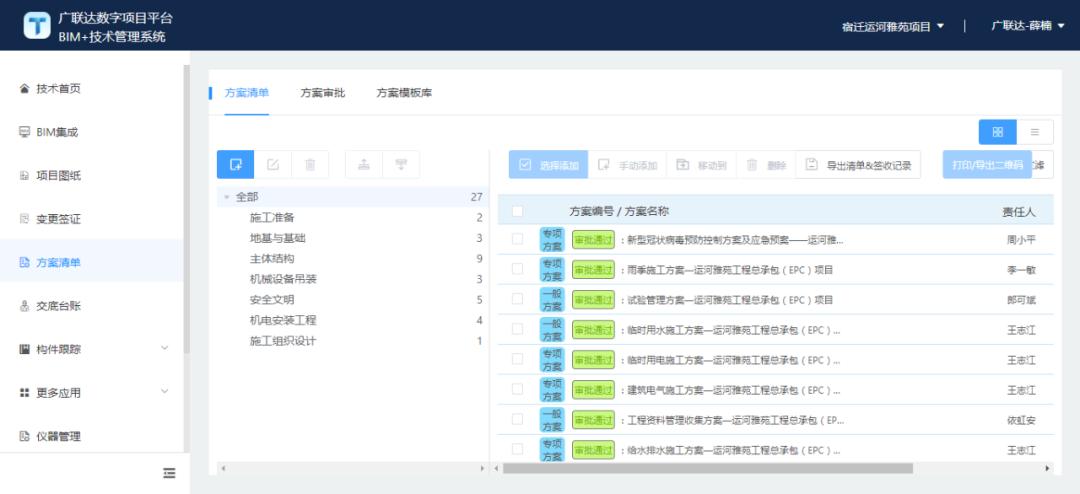The height and width of the screenshot is (494, 1080).
Task: Click the add category icon button
Action: point(236,165)
